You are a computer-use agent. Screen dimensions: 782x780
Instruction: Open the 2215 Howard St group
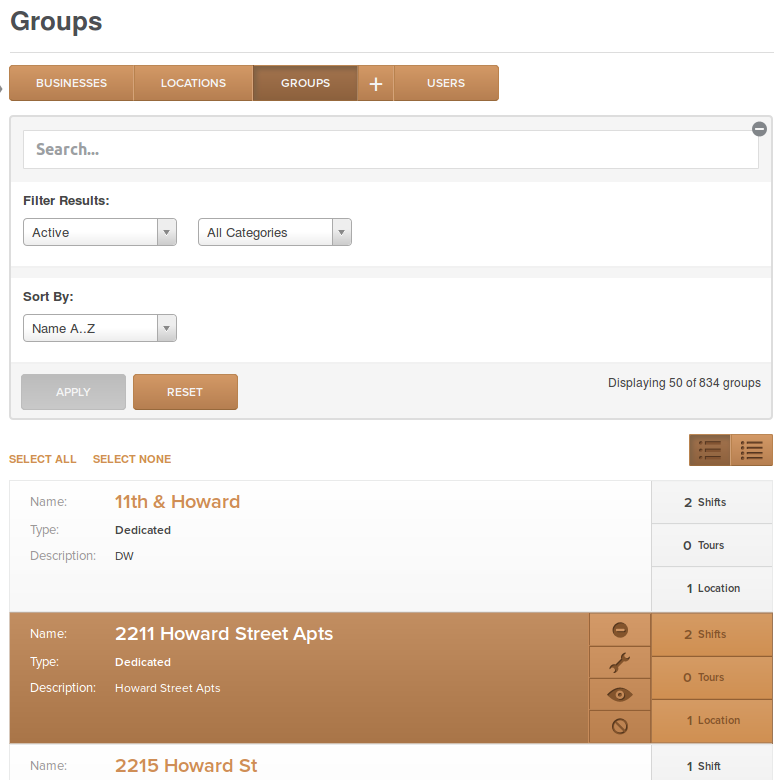point(186,766)
